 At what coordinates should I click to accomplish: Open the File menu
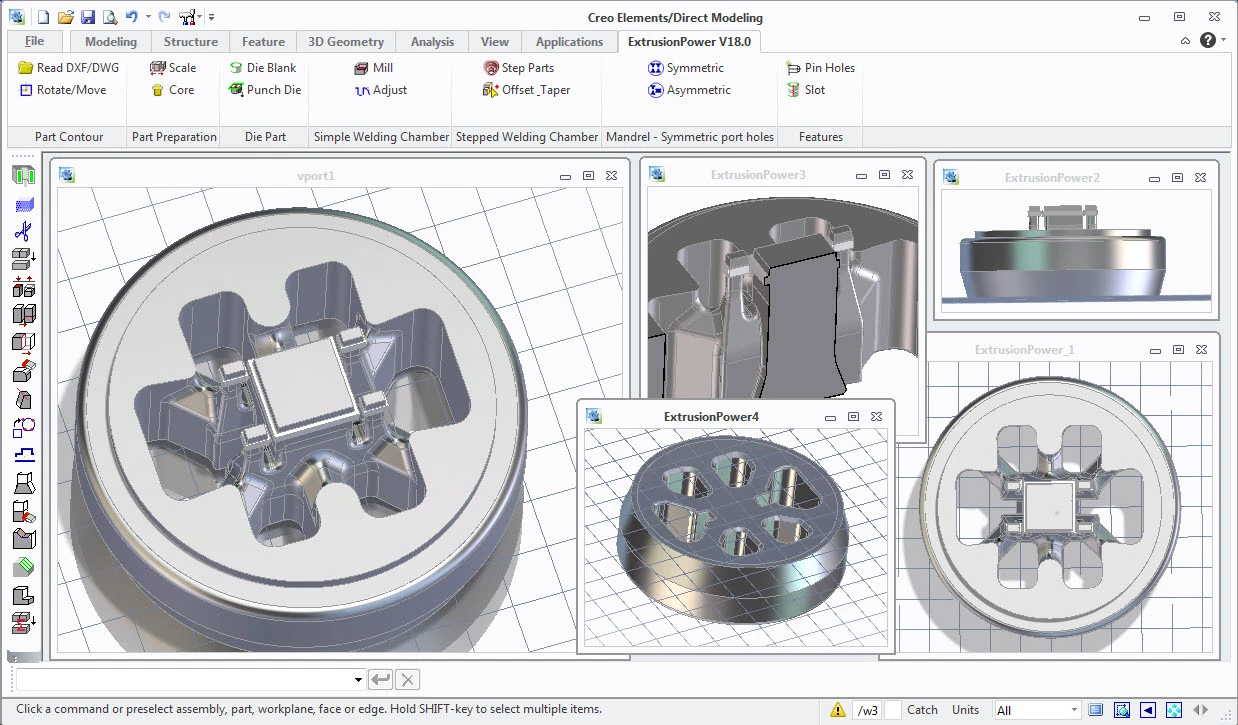point(35,41)
